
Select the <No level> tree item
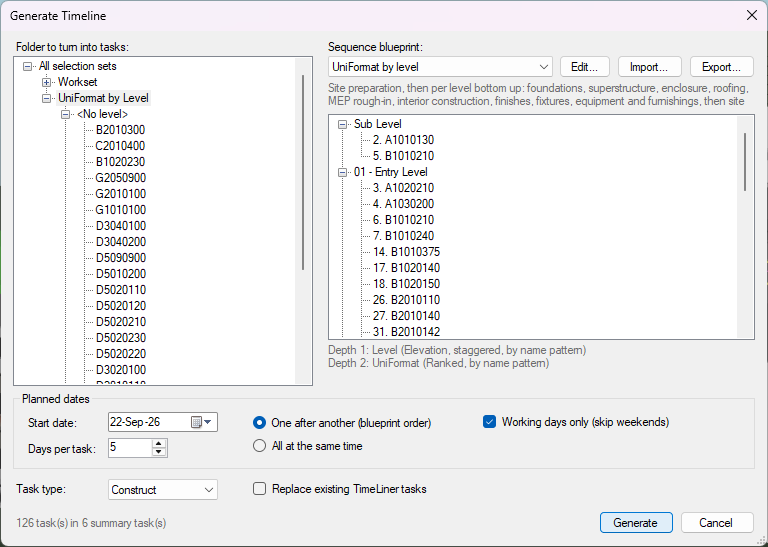pos(102,114)
